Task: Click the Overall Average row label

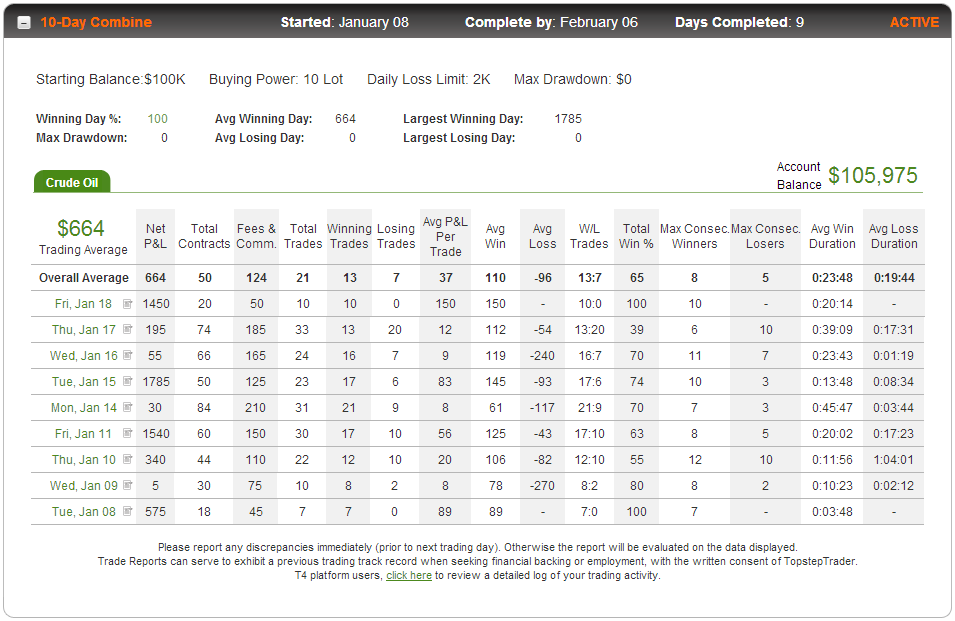Action: pos(84,278)
